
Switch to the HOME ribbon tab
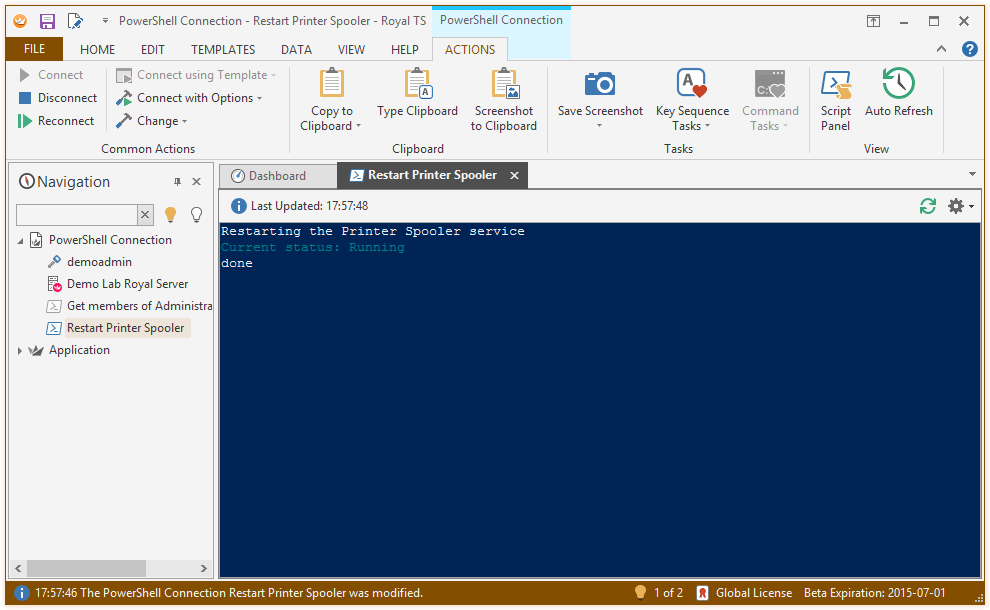pyautogui.click(x=97, y=50)
